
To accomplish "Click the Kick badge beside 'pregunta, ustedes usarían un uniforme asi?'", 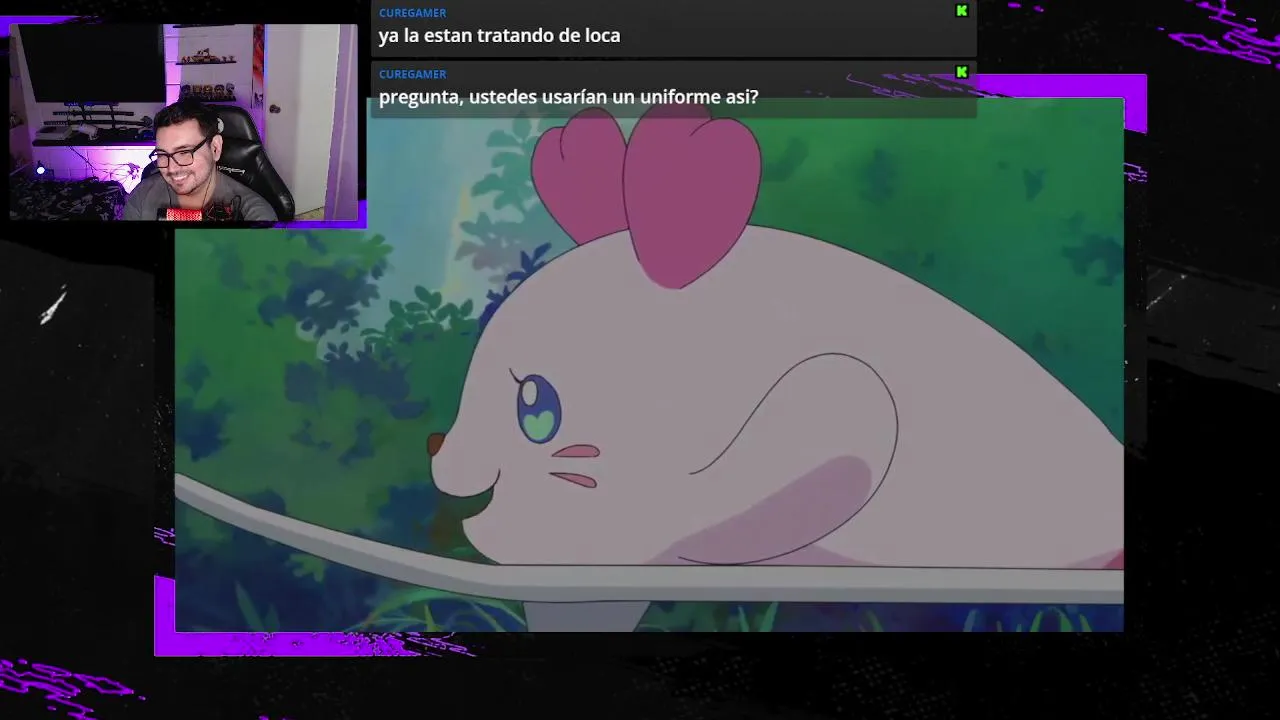I will click(961, 72).
